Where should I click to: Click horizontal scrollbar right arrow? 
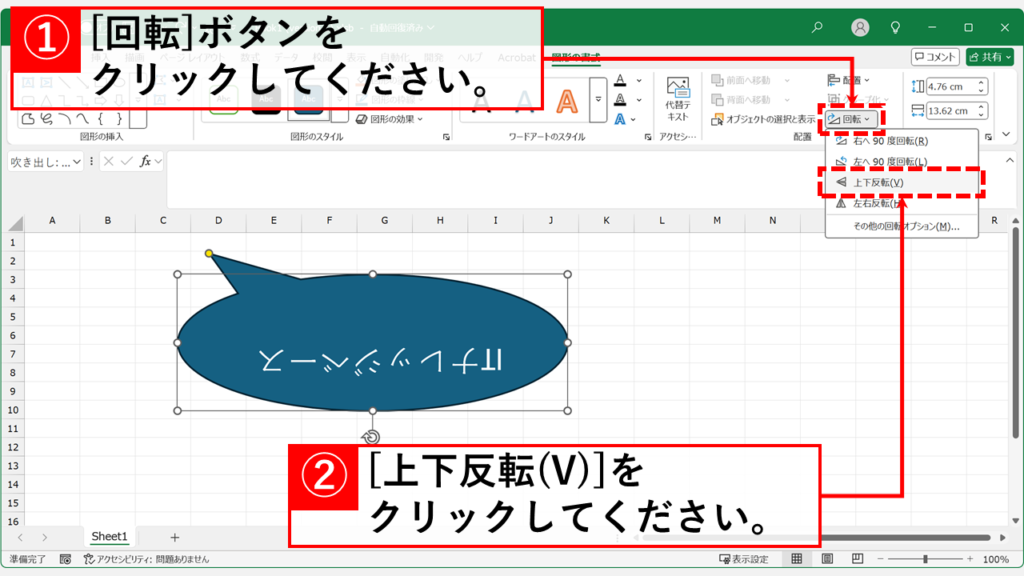click(x=1003, y=537)
